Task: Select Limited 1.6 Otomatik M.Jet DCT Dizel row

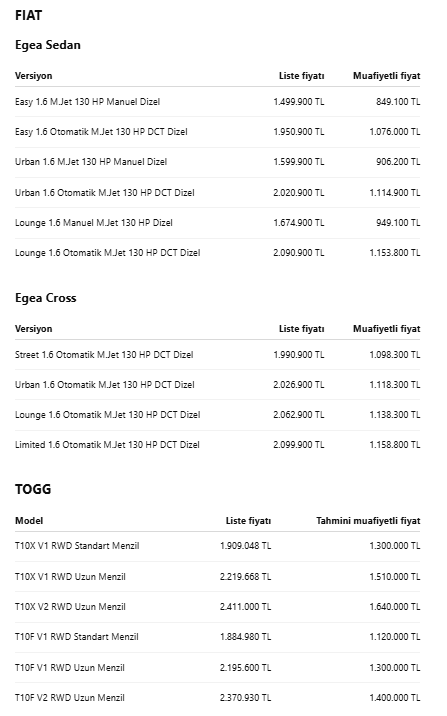Action: 217,445
